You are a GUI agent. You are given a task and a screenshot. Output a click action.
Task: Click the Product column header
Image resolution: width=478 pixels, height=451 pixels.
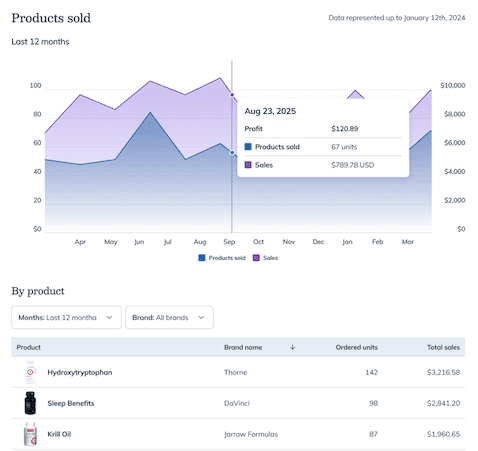coord(29,347)
